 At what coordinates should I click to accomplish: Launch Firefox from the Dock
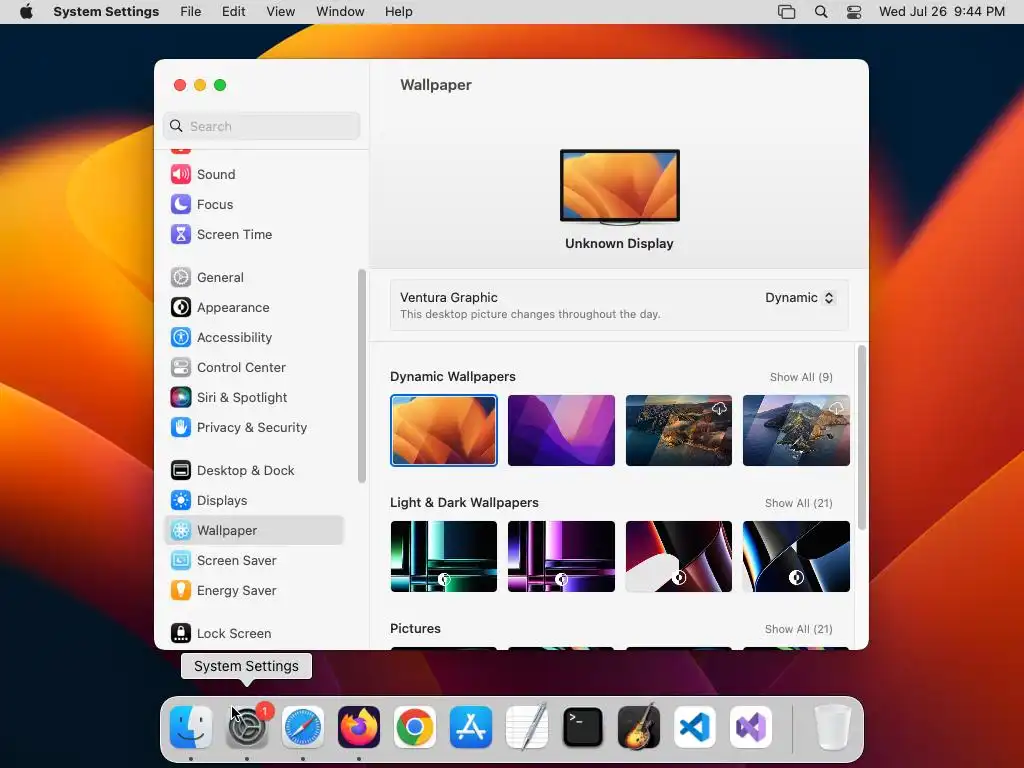[359, 727]
